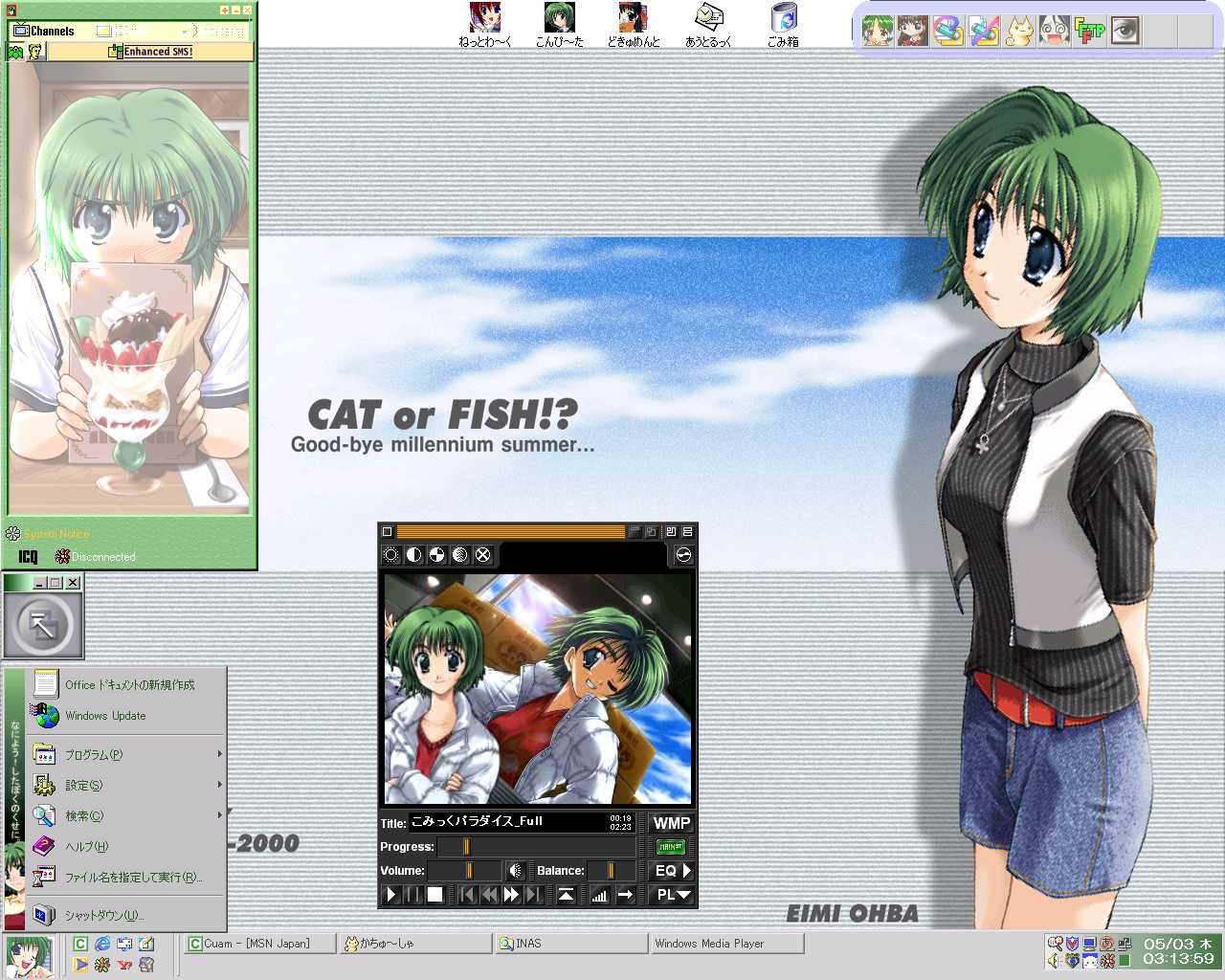
Task: Click the large round arrow button
Action: click(x=42, y=625)
